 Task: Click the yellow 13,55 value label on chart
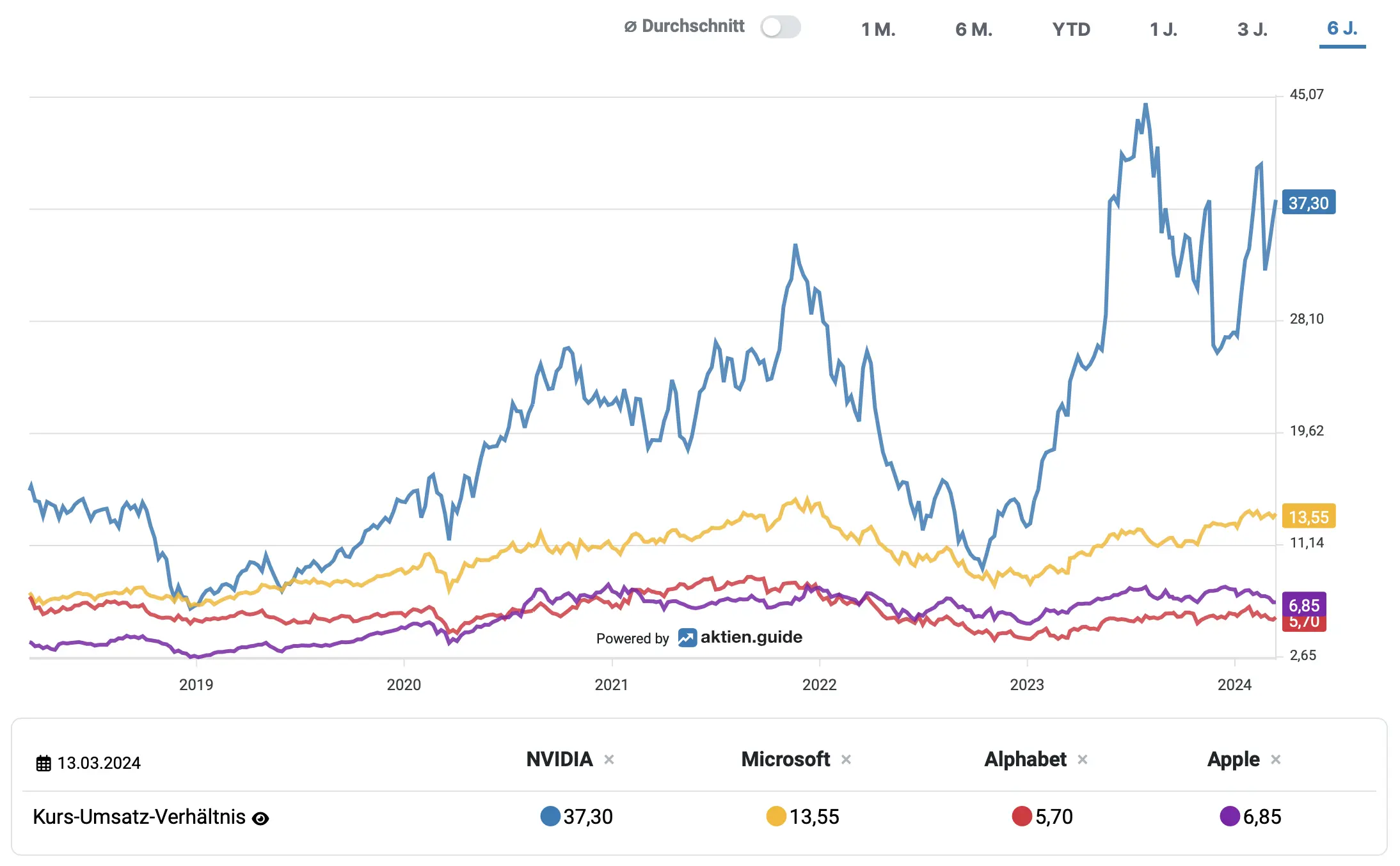[x=1309, y=516]
